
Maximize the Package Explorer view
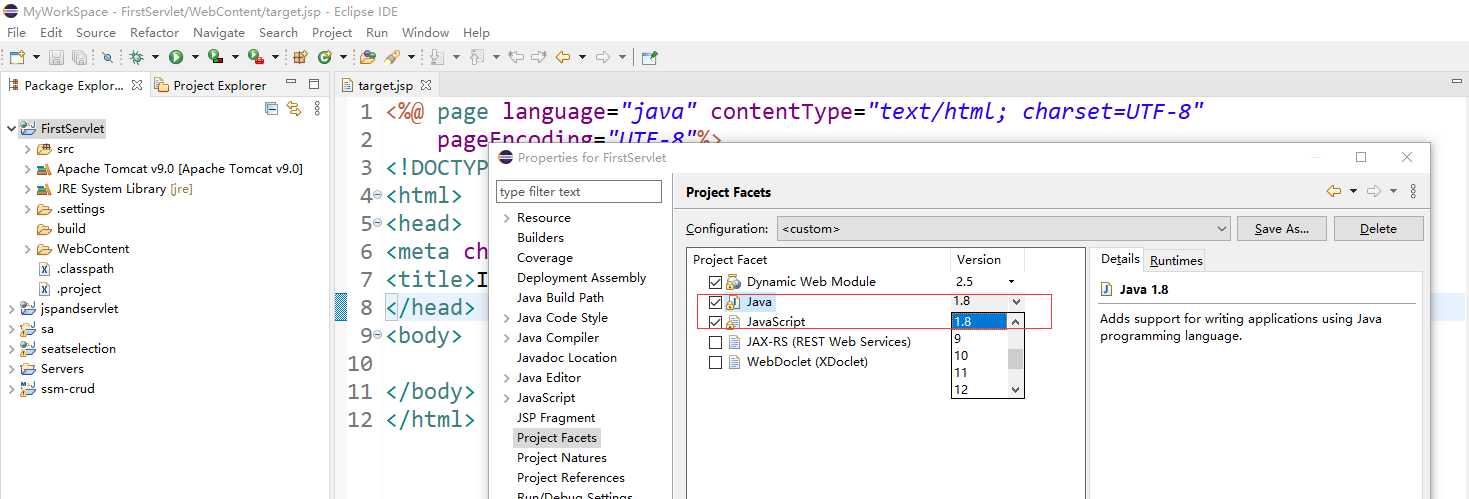[314, 84]
